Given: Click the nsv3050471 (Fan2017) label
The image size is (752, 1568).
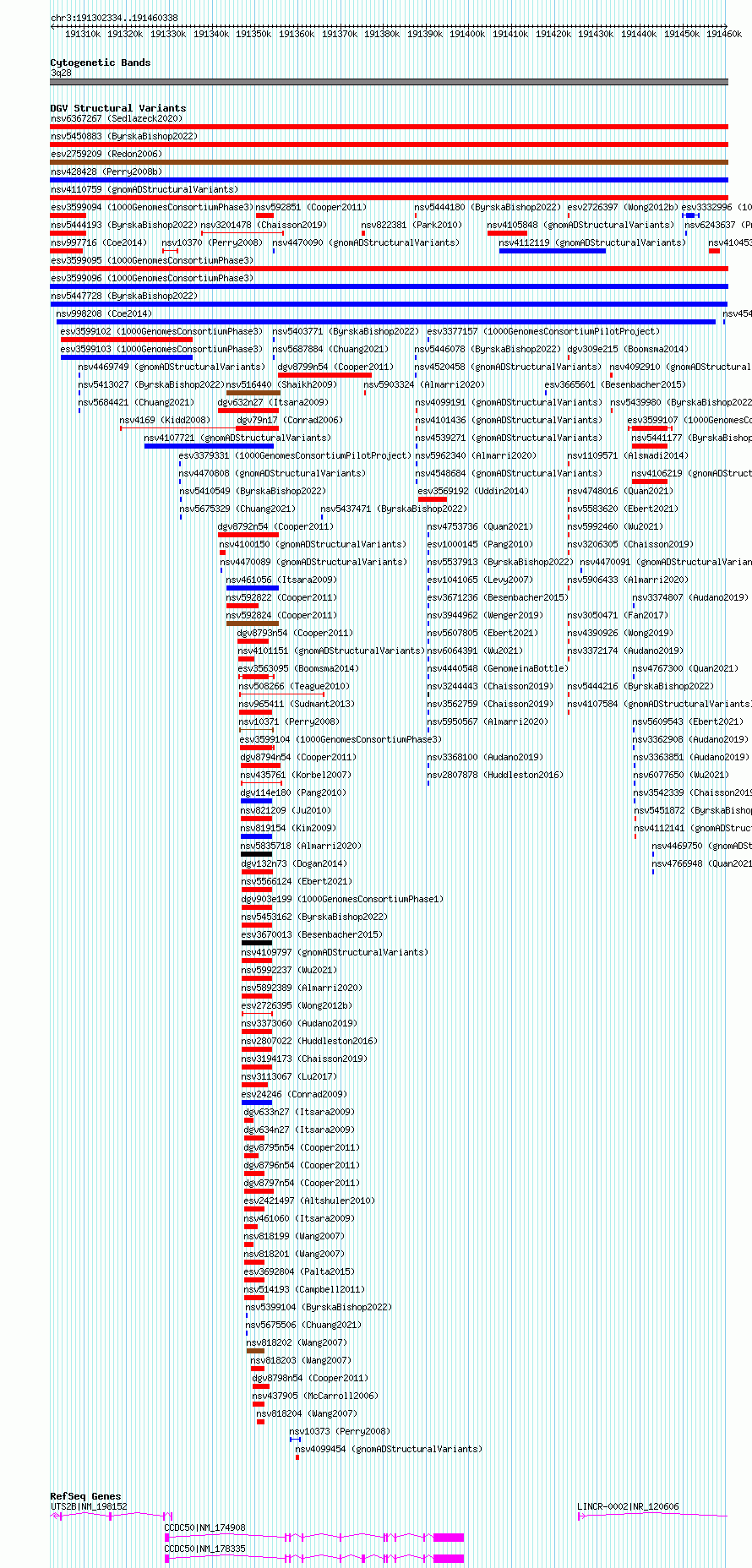Looking at the screenshot, I should [x=618, y=616].
